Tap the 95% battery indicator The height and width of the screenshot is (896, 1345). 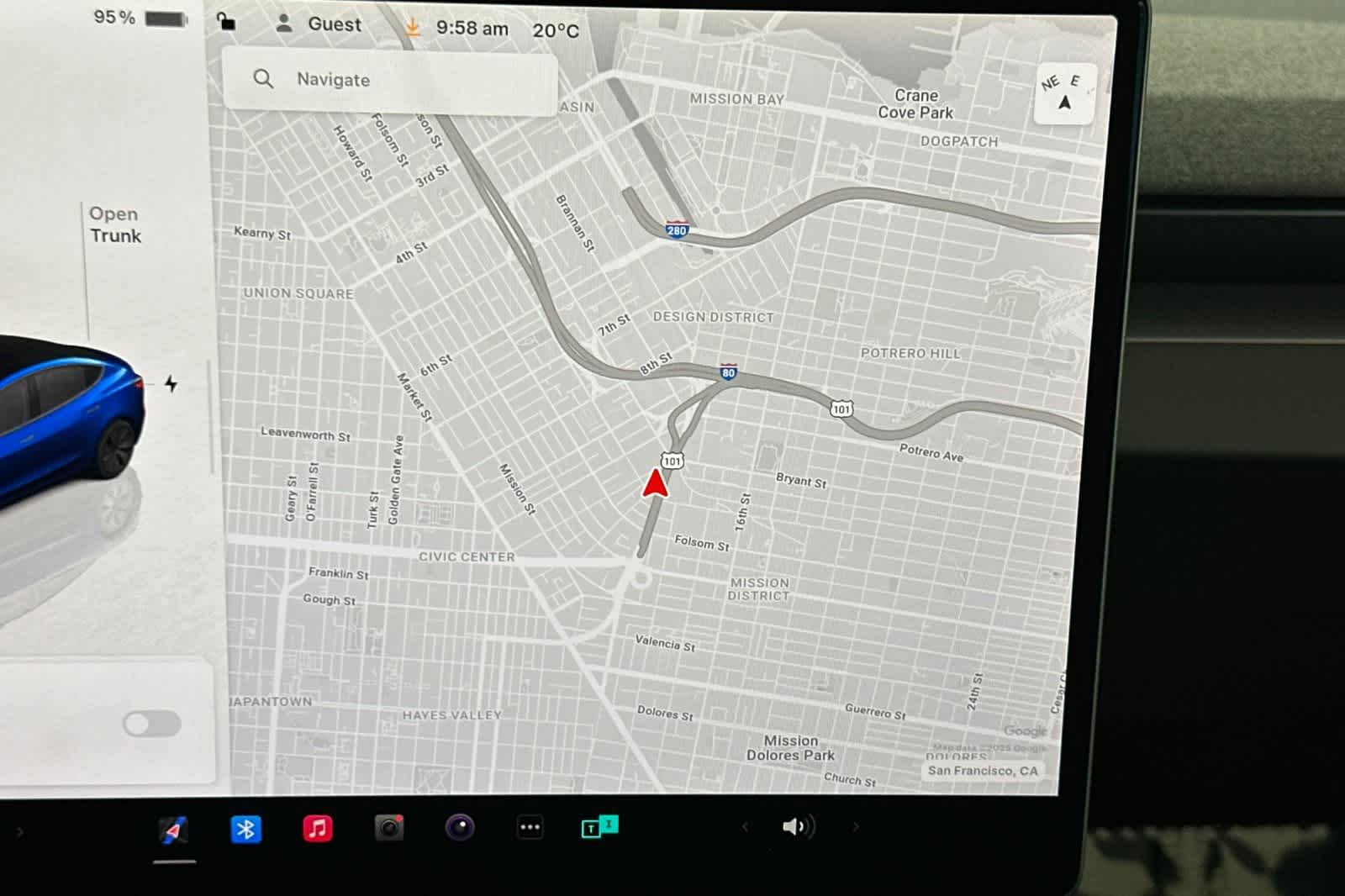click(140, 18)
